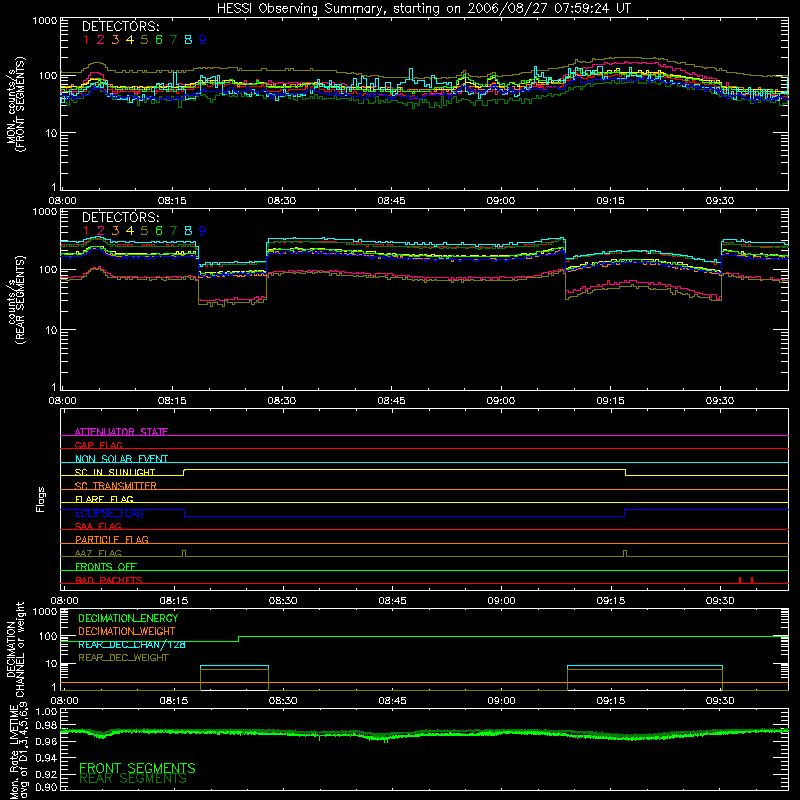Image resolution: width=800 pixels, height=800 pixels.
Task: Select the PARTICLE_FLAG label
Action: click(112, 539)
